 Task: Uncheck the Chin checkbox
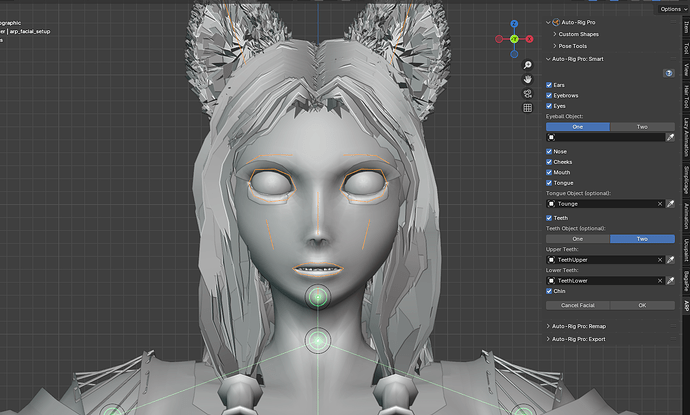pyautogui.click(x=549, y=291)
